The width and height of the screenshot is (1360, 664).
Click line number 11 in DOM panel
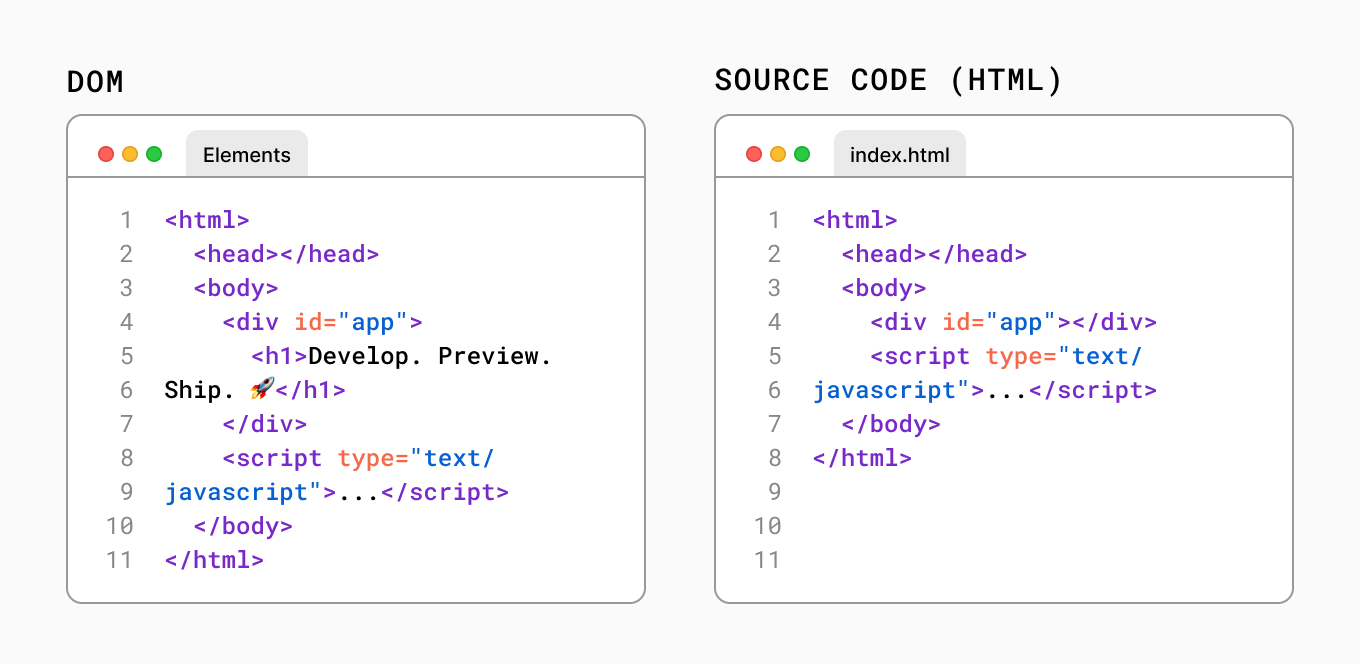119,560
